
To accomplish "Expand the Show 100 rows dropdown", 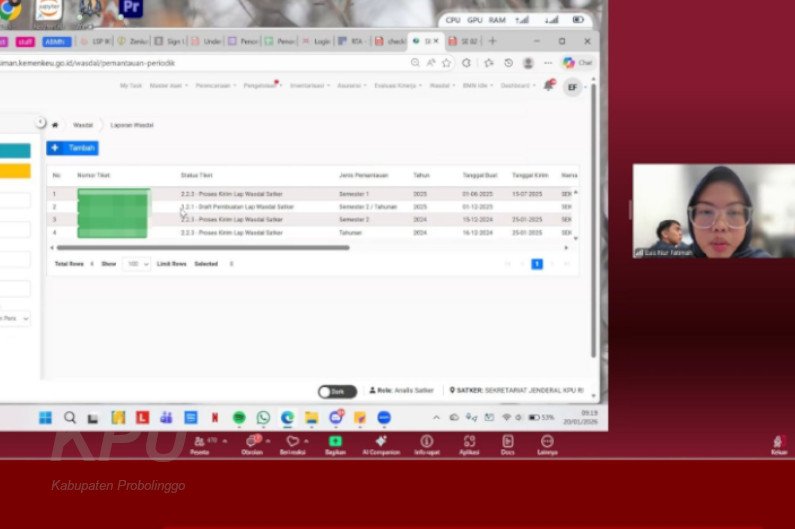I will coord(135,264).
